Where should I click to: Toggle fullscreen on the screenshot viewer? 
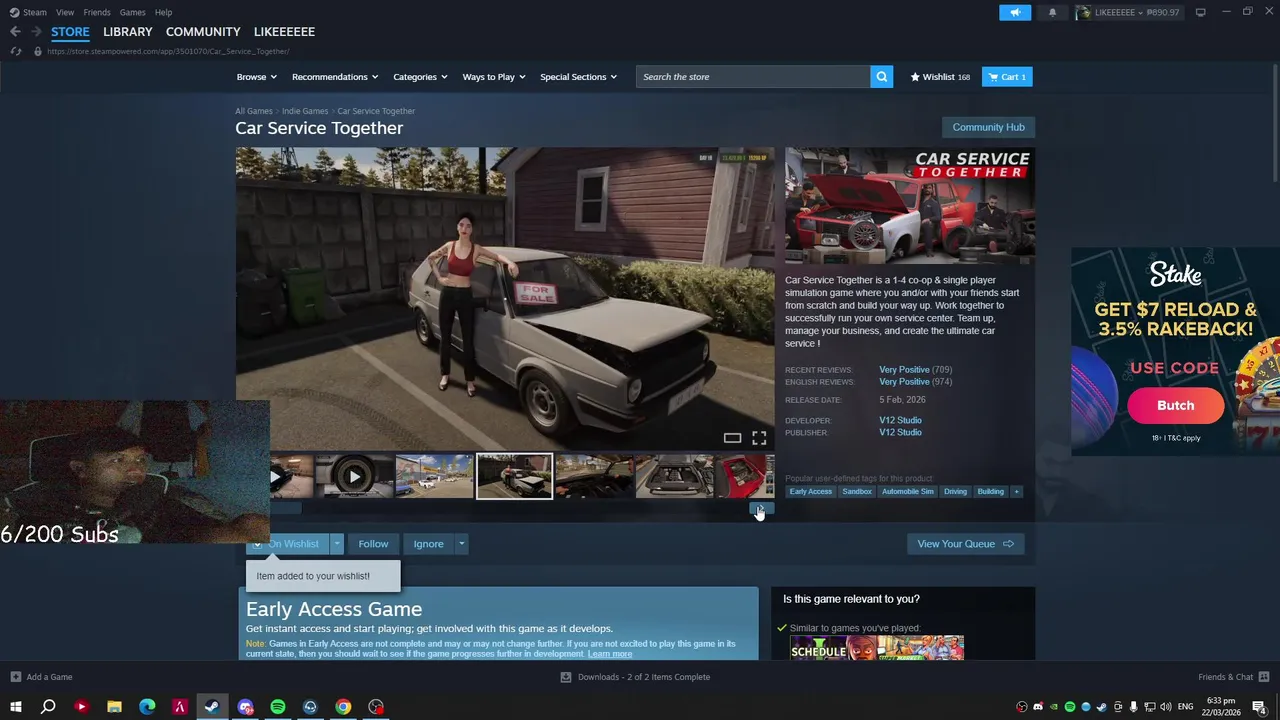759,438
